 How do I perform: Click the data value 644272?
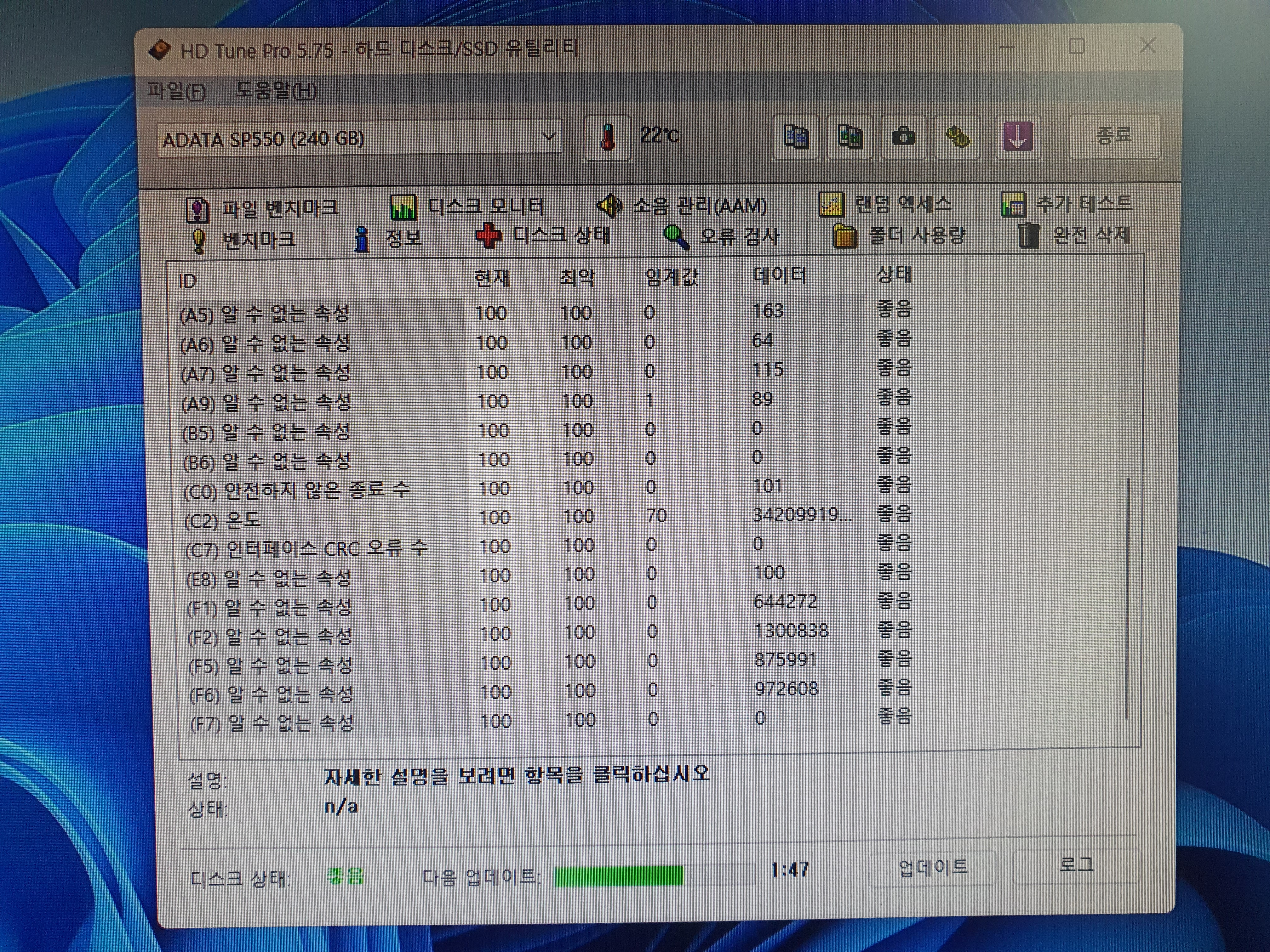785,602
